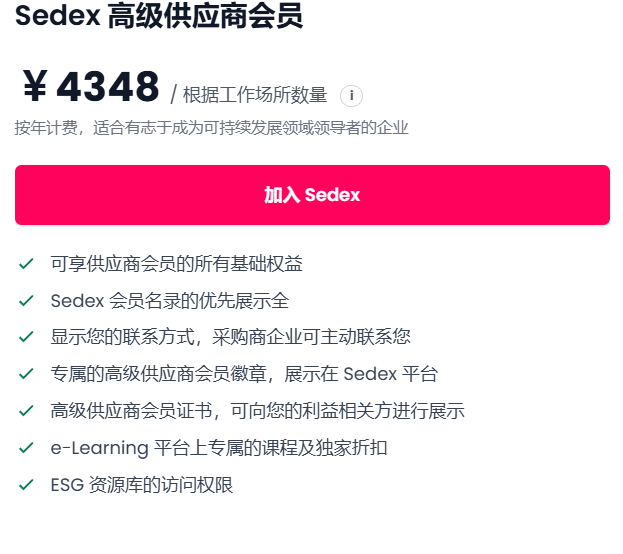Click the ¥4348 price amount
The height and width of the screenshot is (554, 623).
[90, 88]
